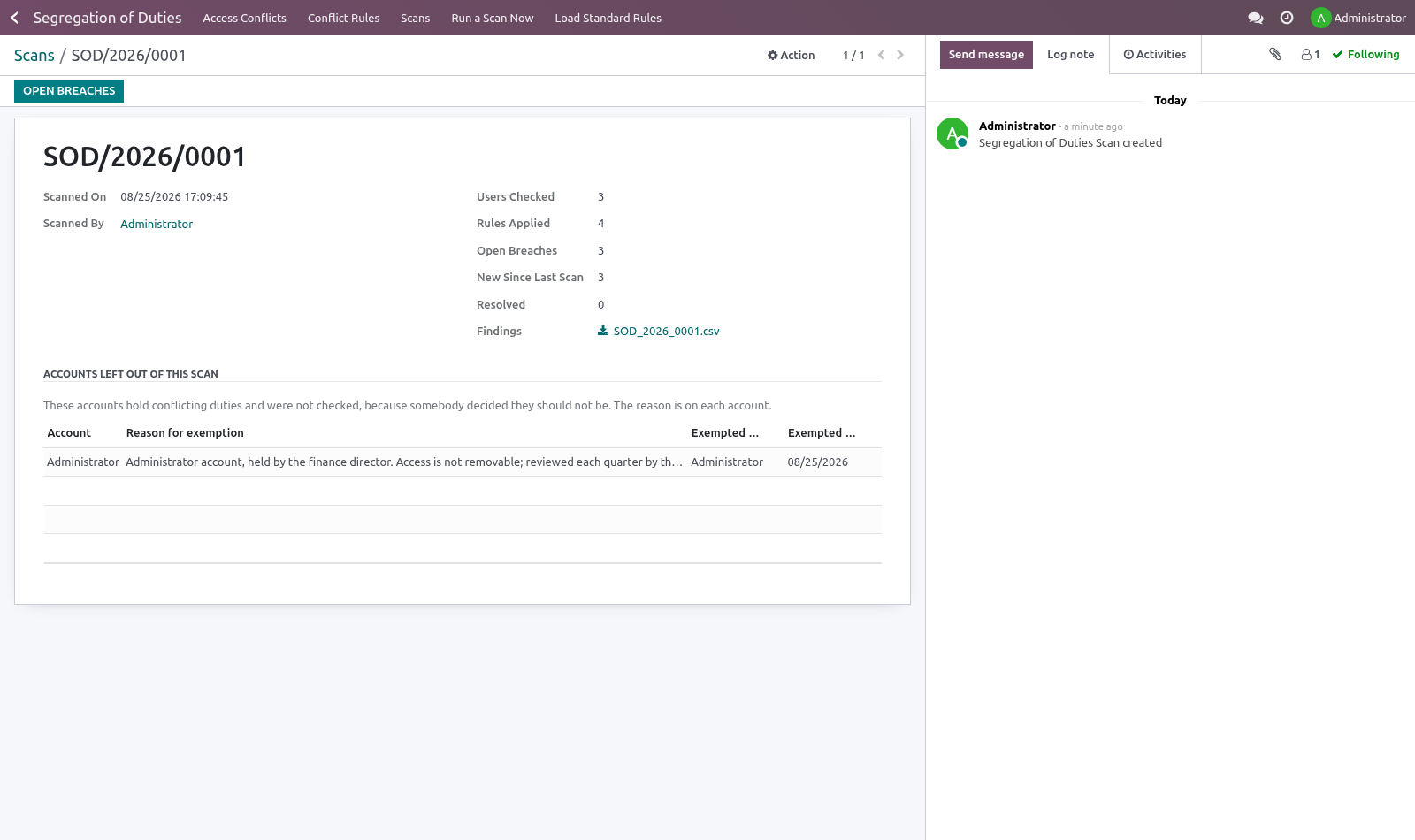Open the Administrator exemption row

[463, 462]
